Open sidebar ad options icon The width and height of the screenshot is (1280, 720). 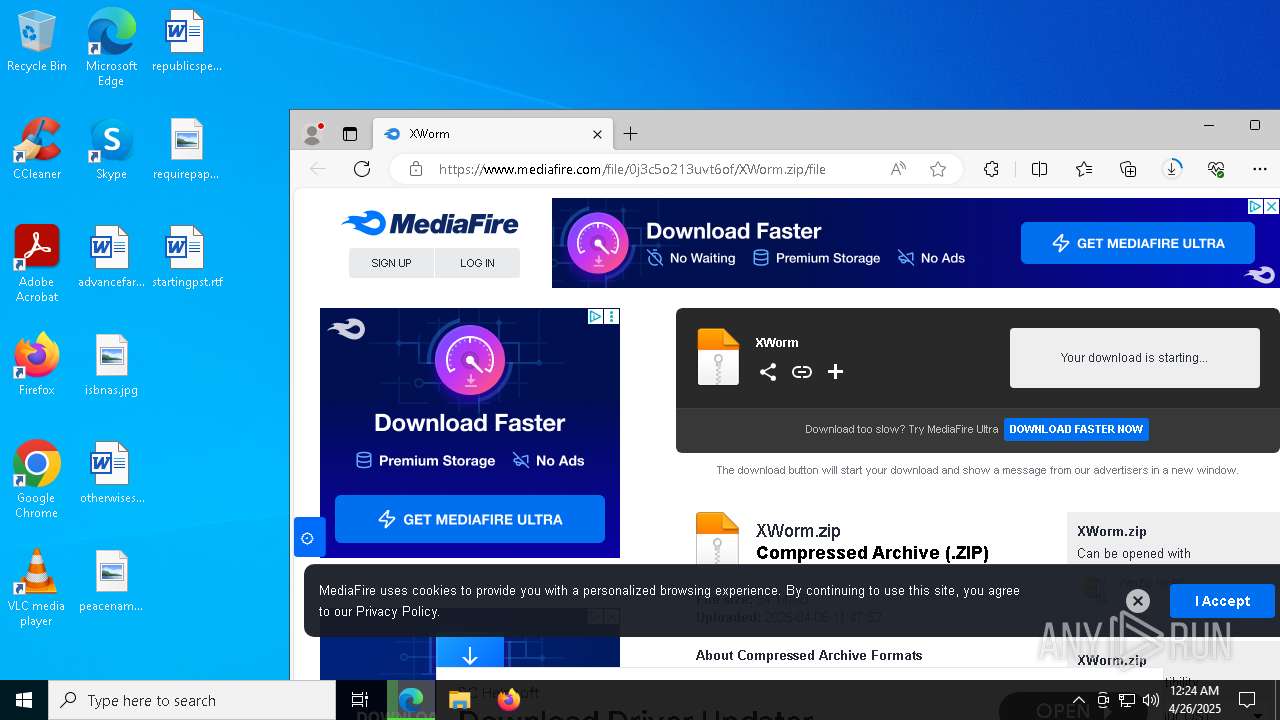[612, 316]
